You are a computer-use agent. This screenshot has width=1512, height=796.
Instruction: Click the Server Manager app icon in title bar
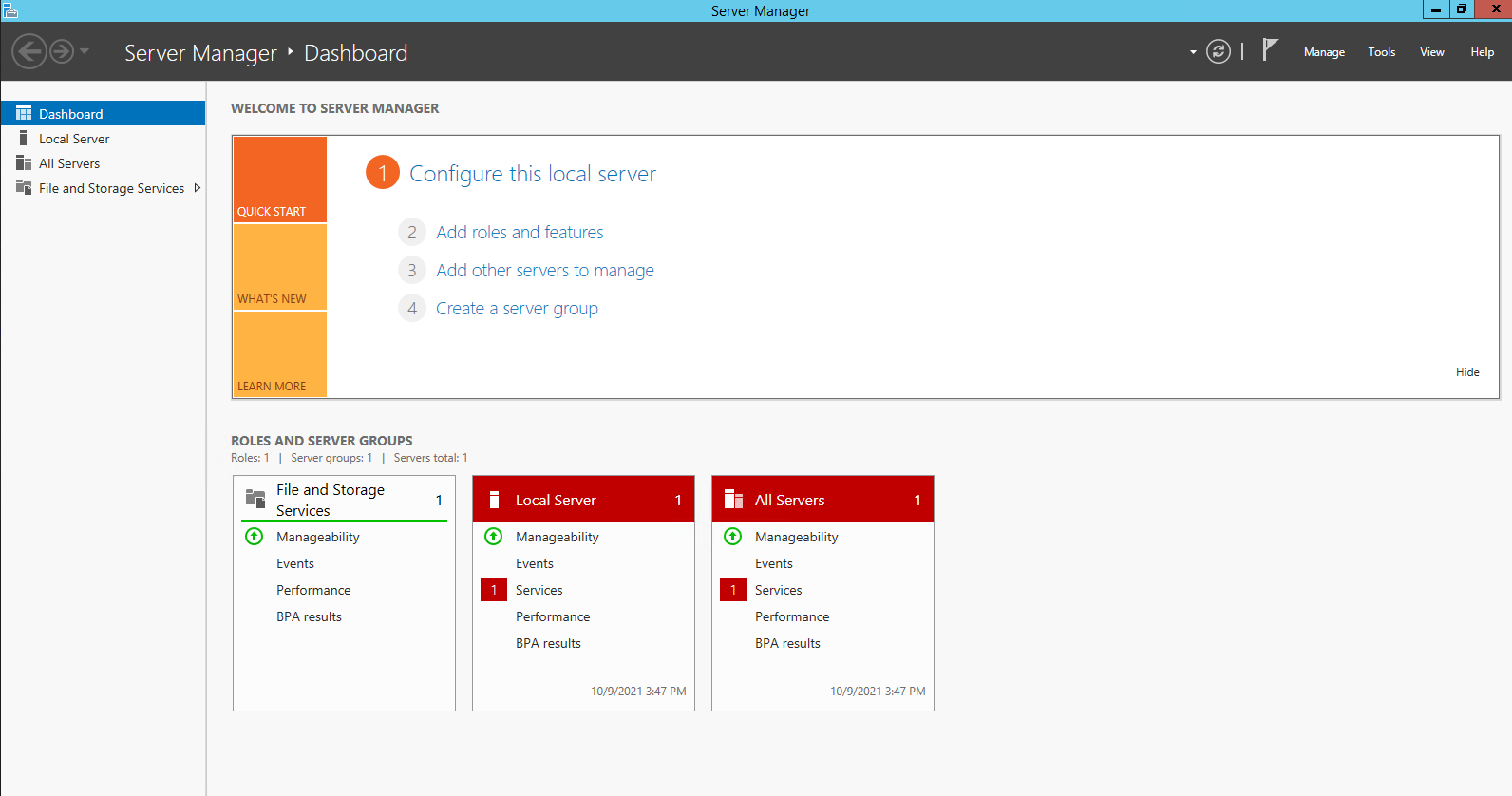[10, 10]
